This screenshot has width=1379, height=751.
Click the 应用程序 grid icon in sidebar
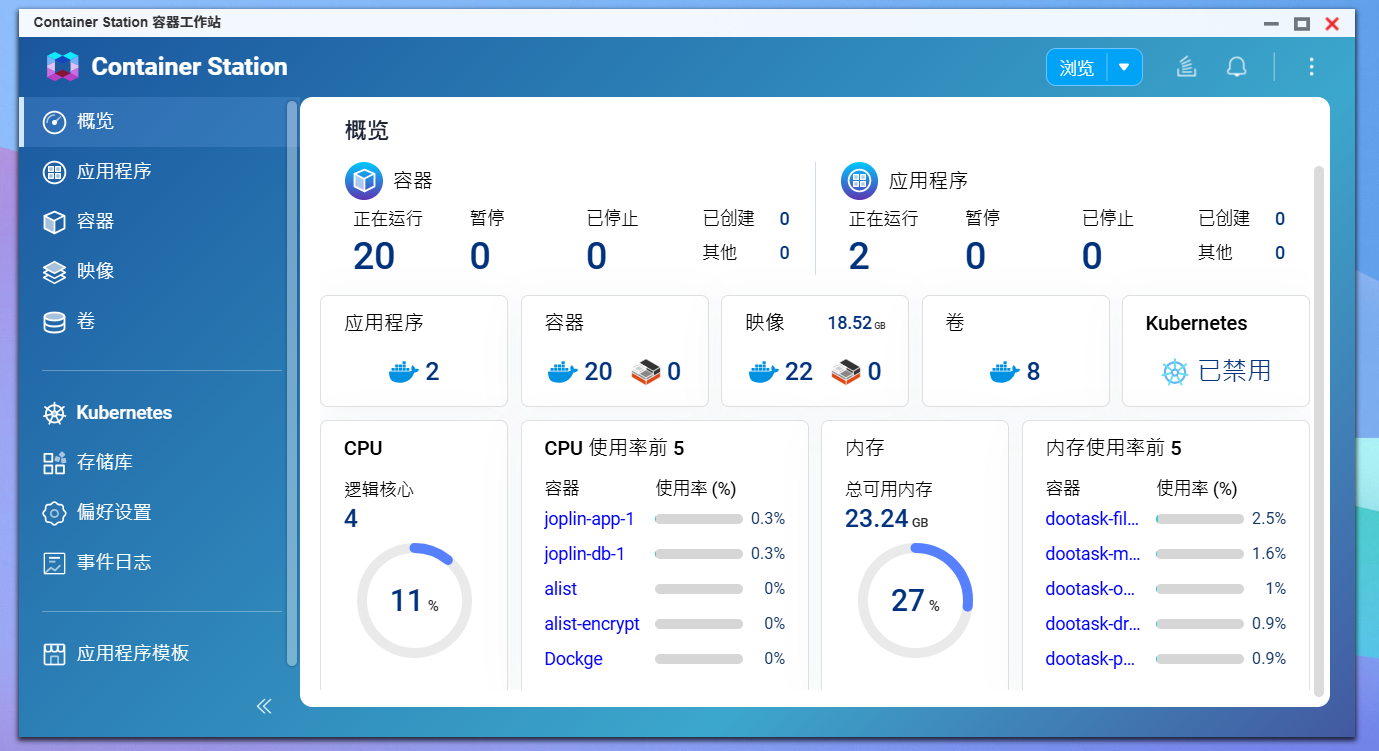(x=54, y=172)
